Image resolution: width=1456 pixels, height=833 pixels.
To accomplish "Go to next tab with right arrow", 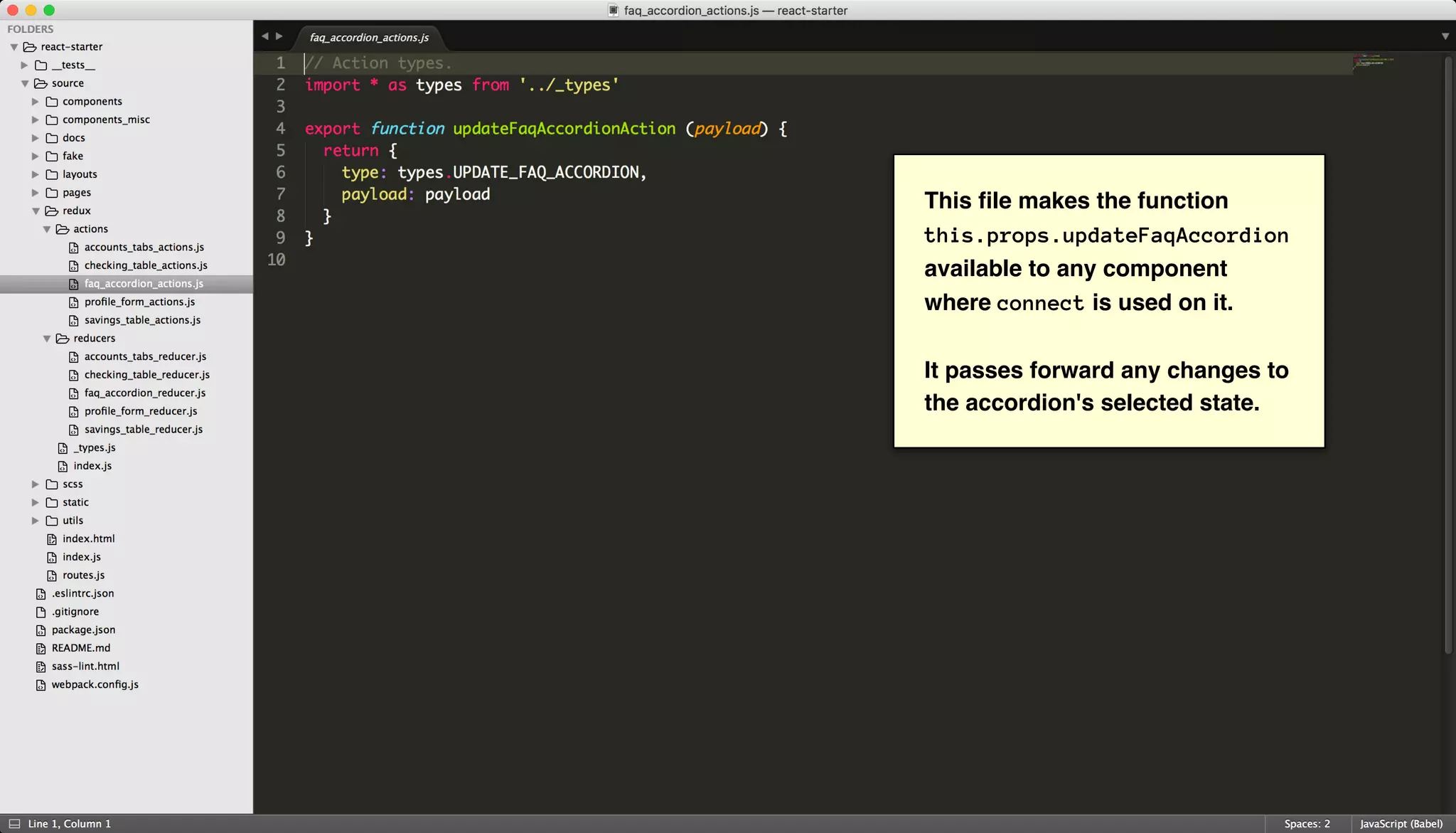I will tap(279, 36).
